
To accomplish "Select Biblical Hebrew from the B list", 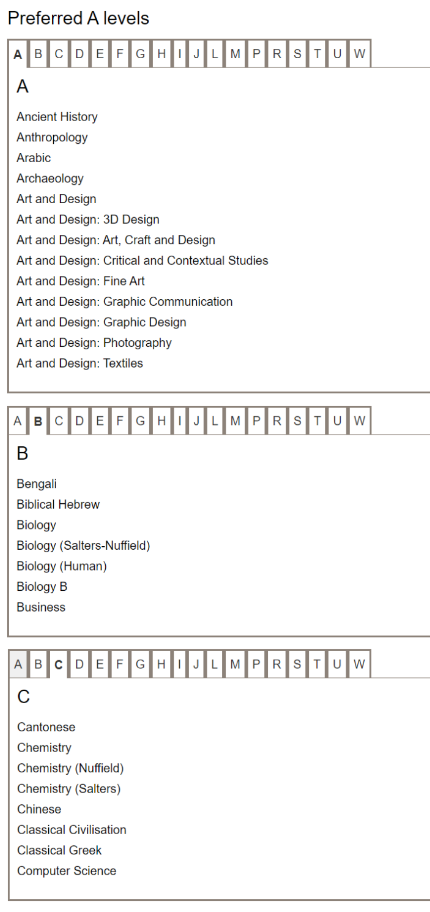I will [58, 504].
